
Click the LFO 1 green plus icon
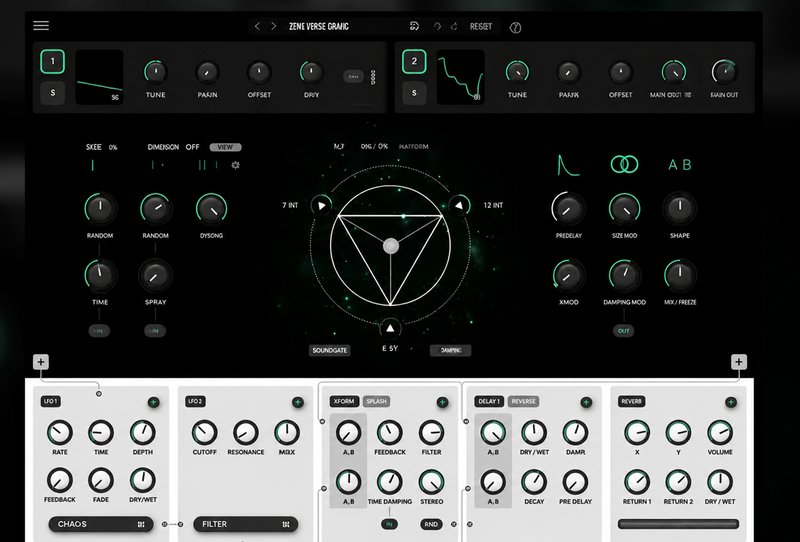coord(153,402)
